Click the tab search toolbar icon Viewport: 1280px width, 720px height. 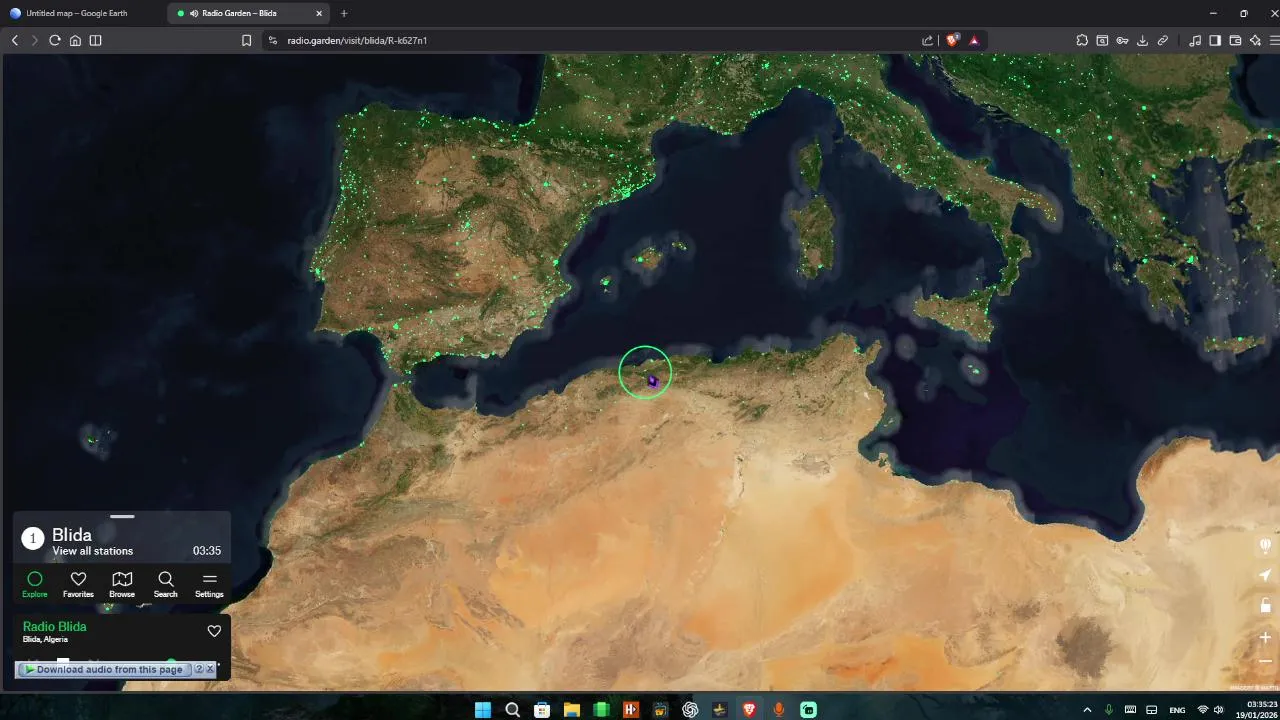[1102, 40]
